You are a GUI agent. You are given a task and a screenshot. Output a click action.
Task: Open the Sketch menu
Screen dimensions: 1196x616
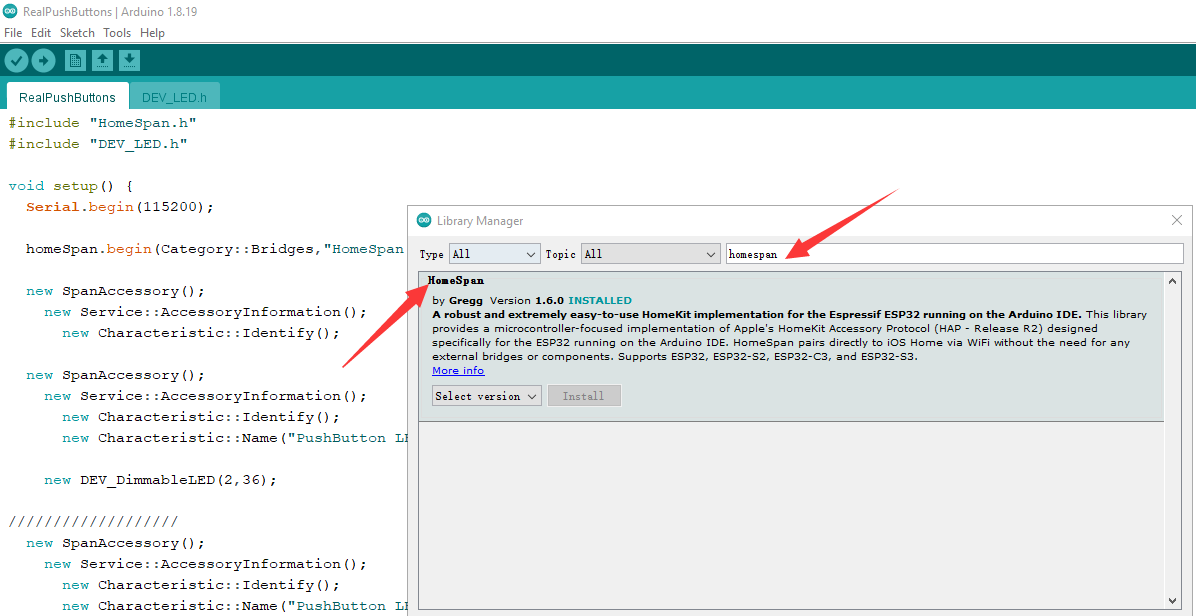(x=77, y=33)
